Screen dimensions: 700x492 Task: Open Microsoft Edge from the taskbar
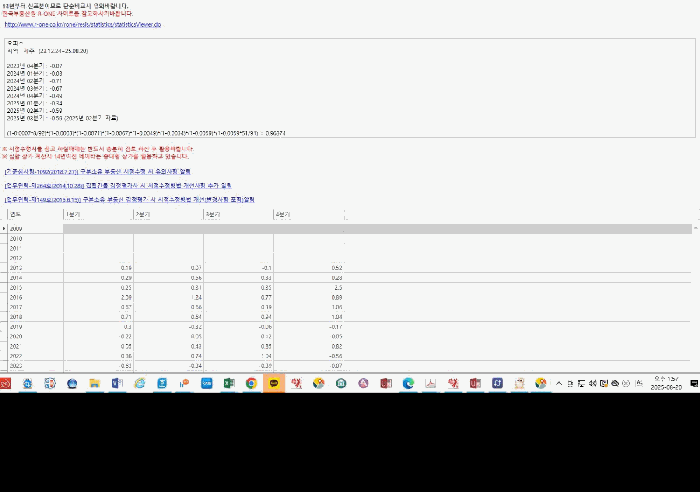point(408,384)
